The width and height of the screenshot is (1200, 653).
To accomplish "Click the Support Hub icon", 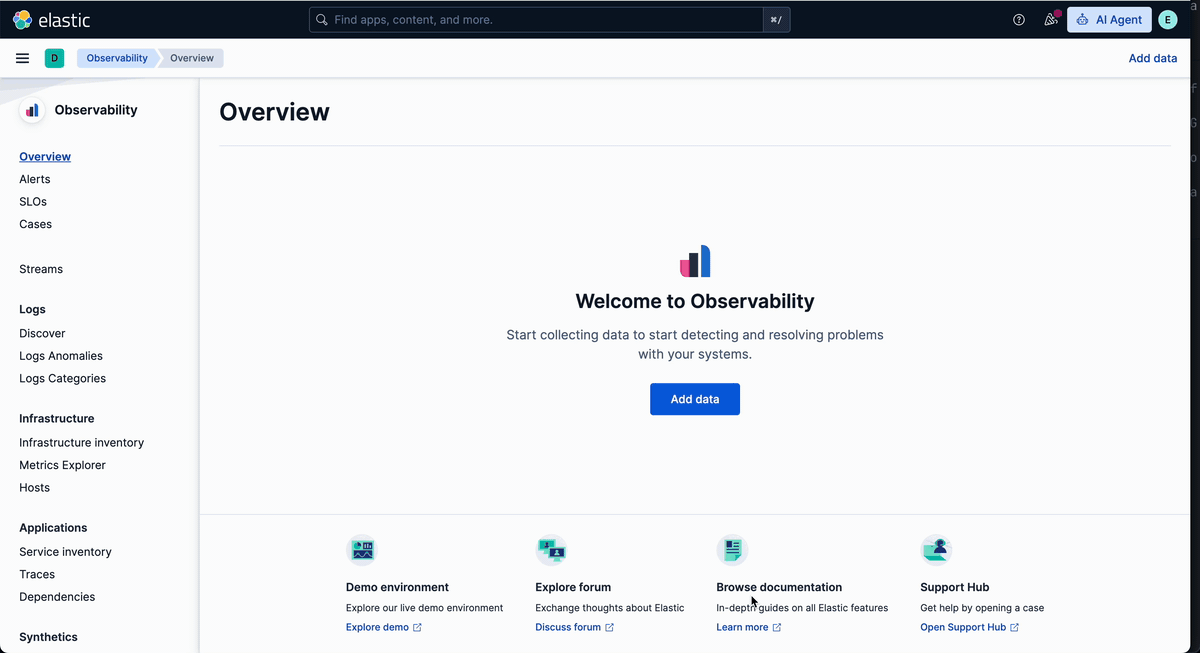I will [x=936, y=550].
